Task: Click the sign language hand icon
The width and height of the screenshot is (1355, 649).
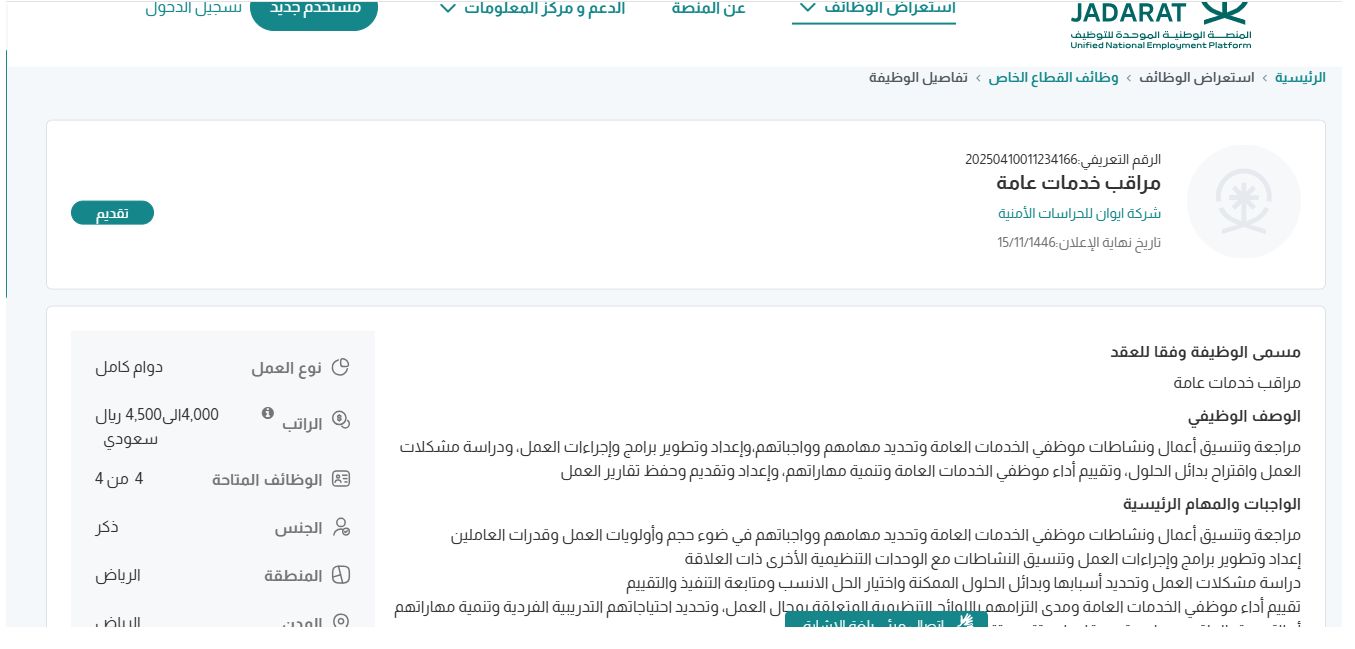Action: [x=965, y=623]
